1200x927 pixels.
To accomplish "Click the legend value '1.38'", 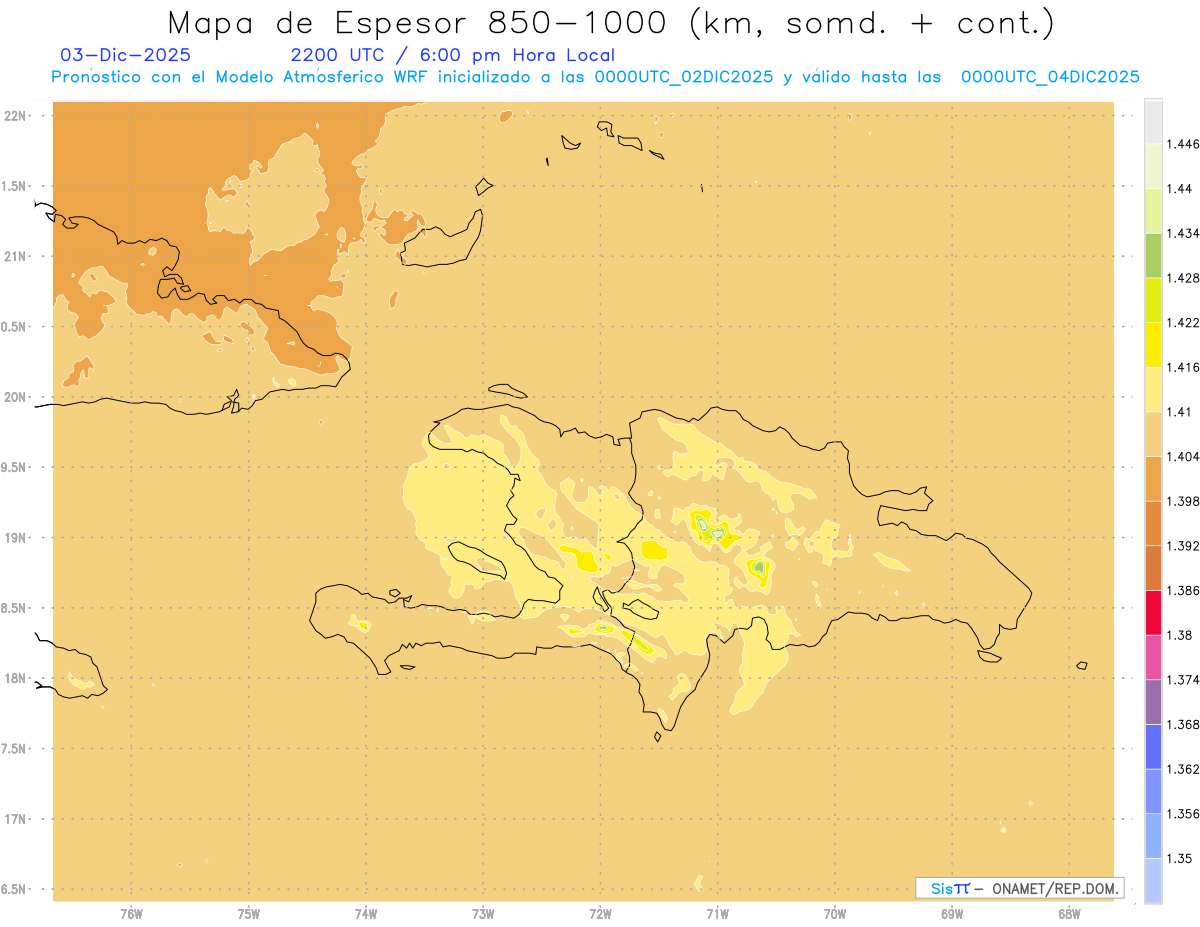I will tap(1180, 635).
